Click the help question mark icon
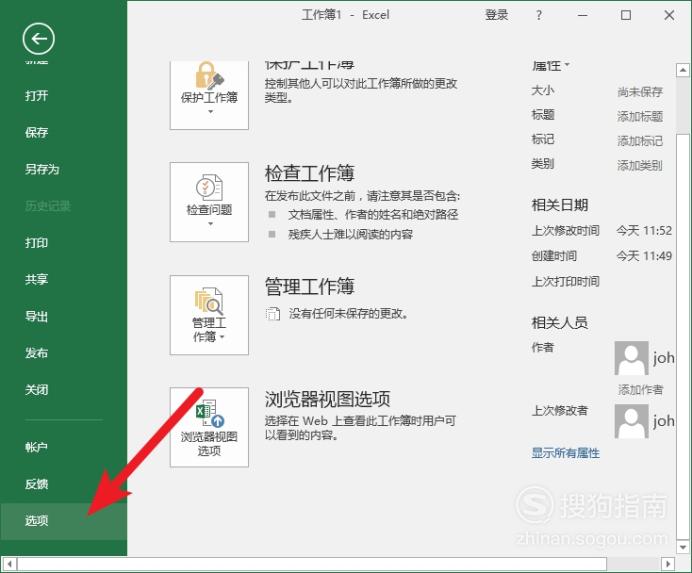Image resolution: width=692 pixels, height=573 pixels. click(x=539, y=15)
